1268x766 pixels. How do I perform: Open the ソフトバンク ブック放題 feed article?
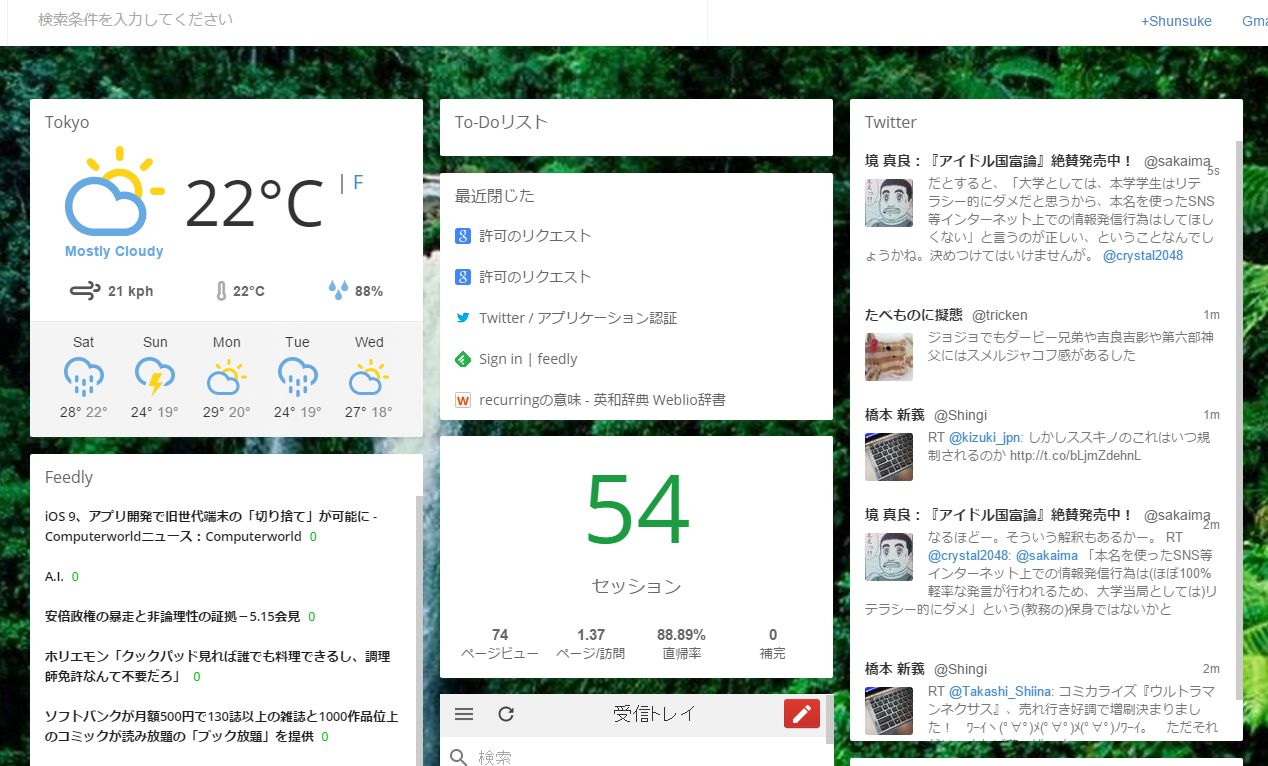coord(222,726)
